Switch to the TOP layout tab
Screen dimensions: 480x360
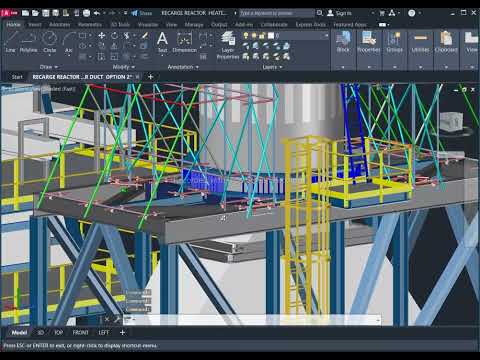pyautogui.click(x=58, y=332)
